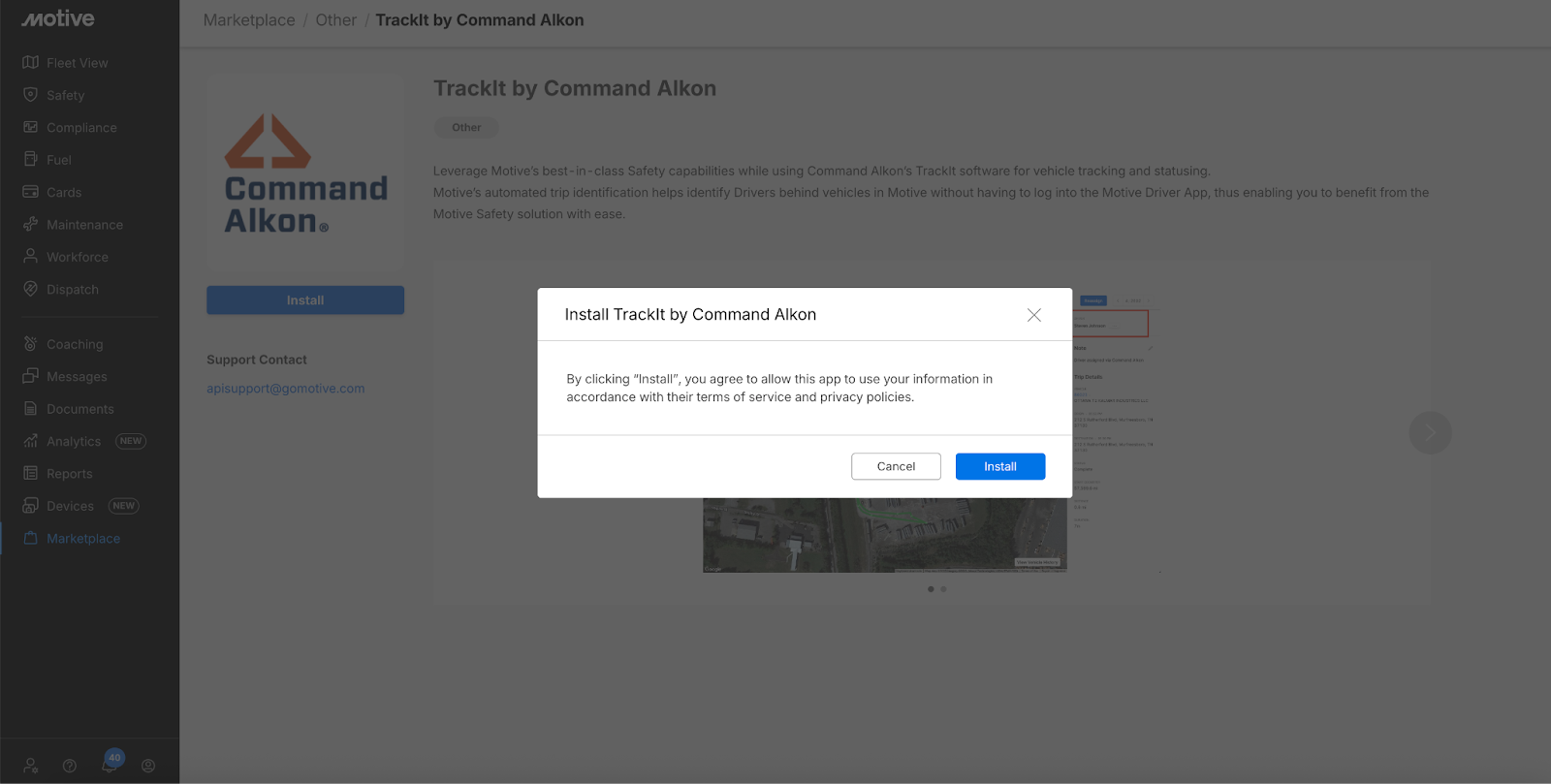
Task: Select the Cards icon in sidebar
Action: click(x=31, y=192)
